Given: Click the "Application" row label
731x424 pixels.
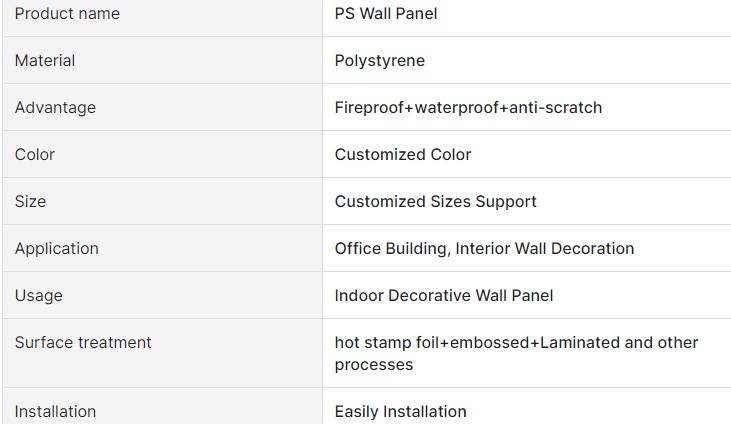Looking at the screenshot, I should click(x=57, y=248).
